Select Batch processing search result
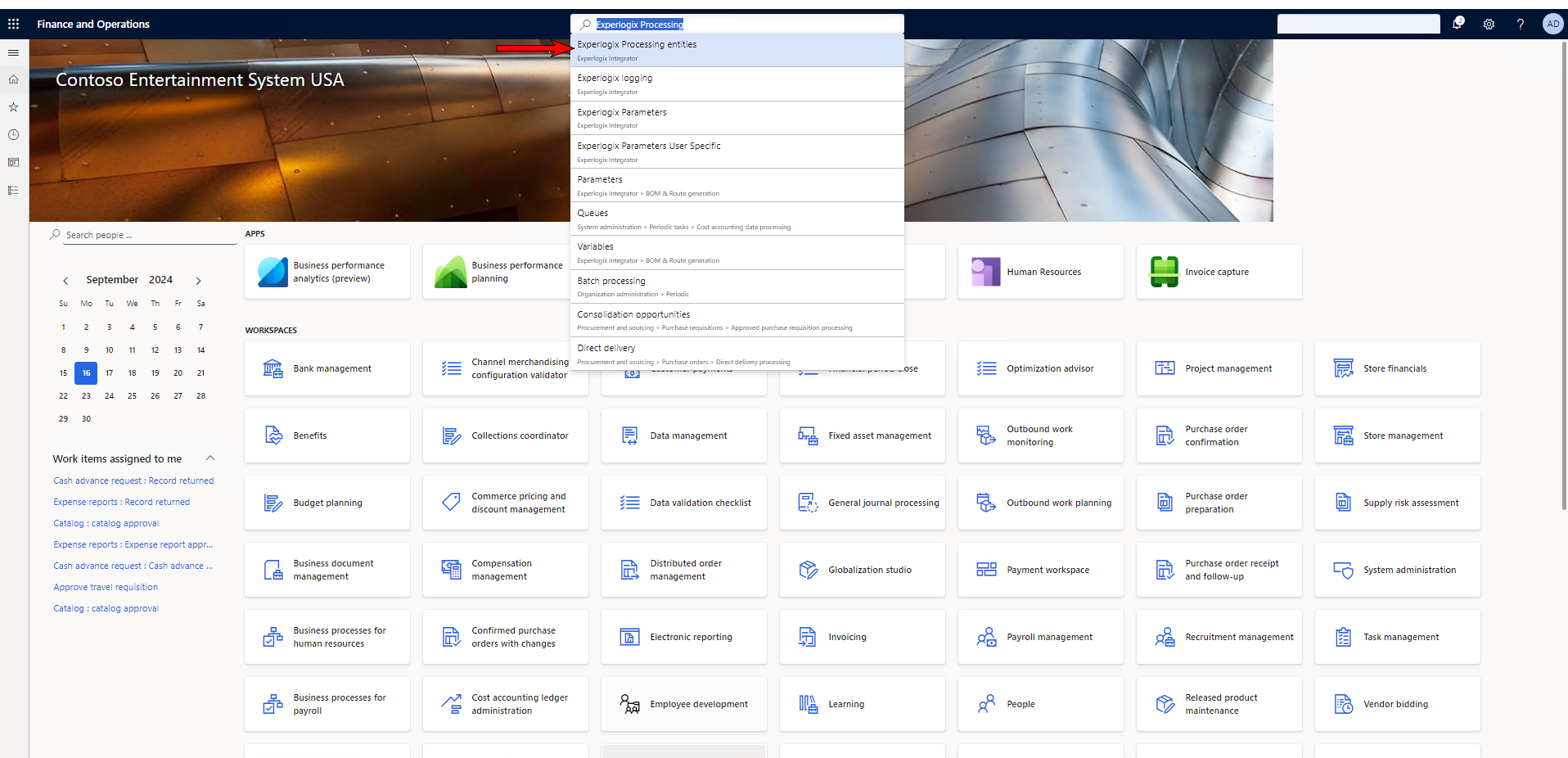Viewport: 1568px width, 758px height. pyautogui.click(x=737, y=287)
